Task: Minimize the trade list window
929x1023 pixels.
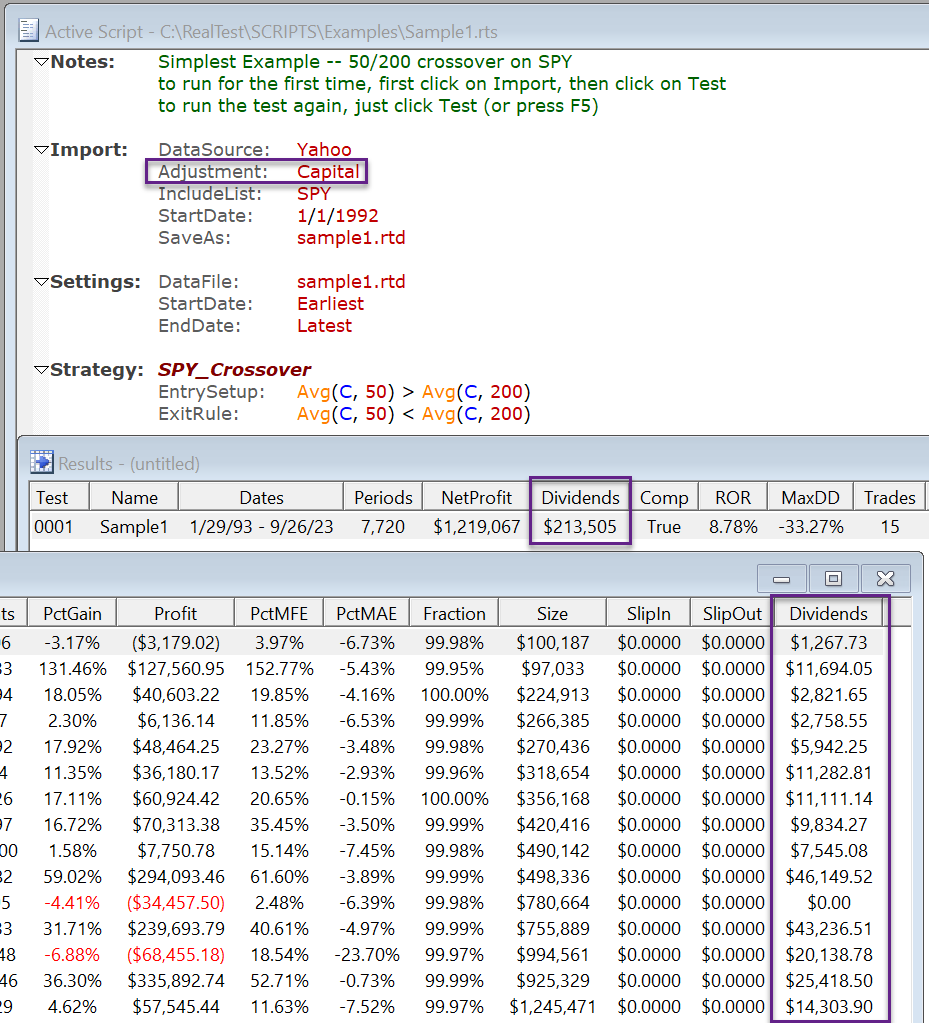Action: (x=782, y=578)
